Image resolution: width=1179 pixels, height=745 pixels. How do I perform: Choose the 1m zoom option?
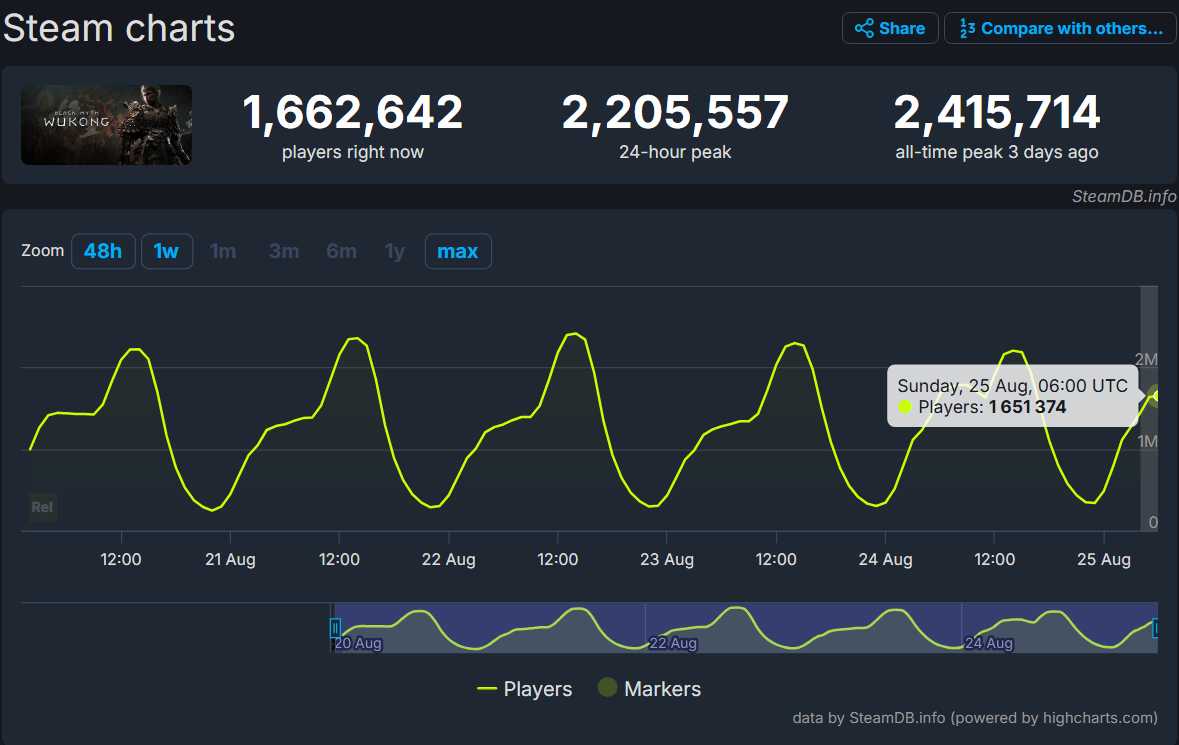(x=223, y=251)
